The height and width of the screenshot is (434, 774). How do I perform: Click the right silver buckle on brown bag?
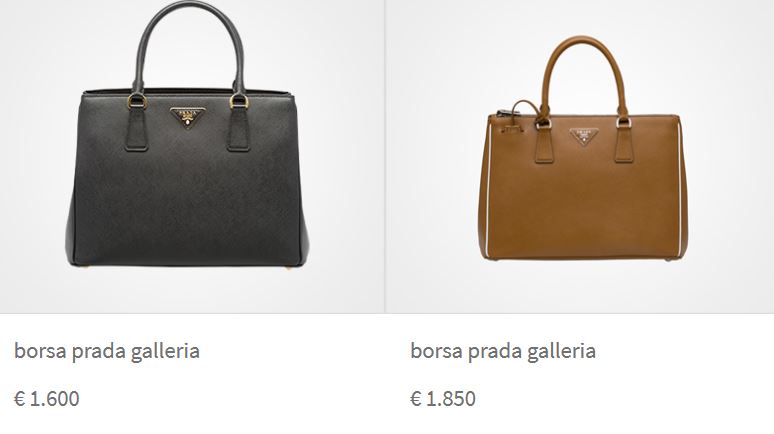pos(624,122)
